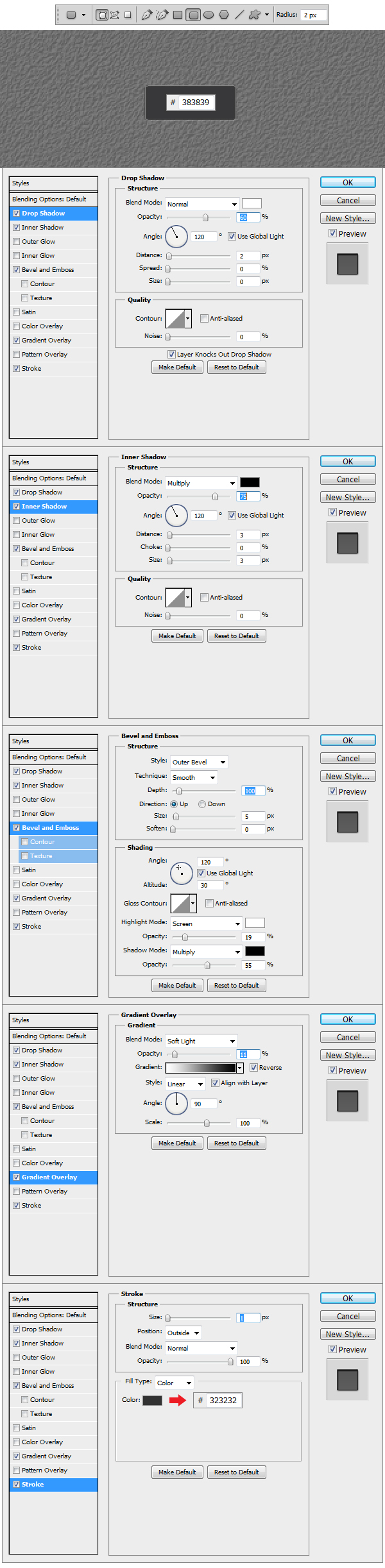This screenshot has height=1568, width=385.
Task: Open Blending Options: Default in Drop Shadow dialog
Action: tap(54, 199)
